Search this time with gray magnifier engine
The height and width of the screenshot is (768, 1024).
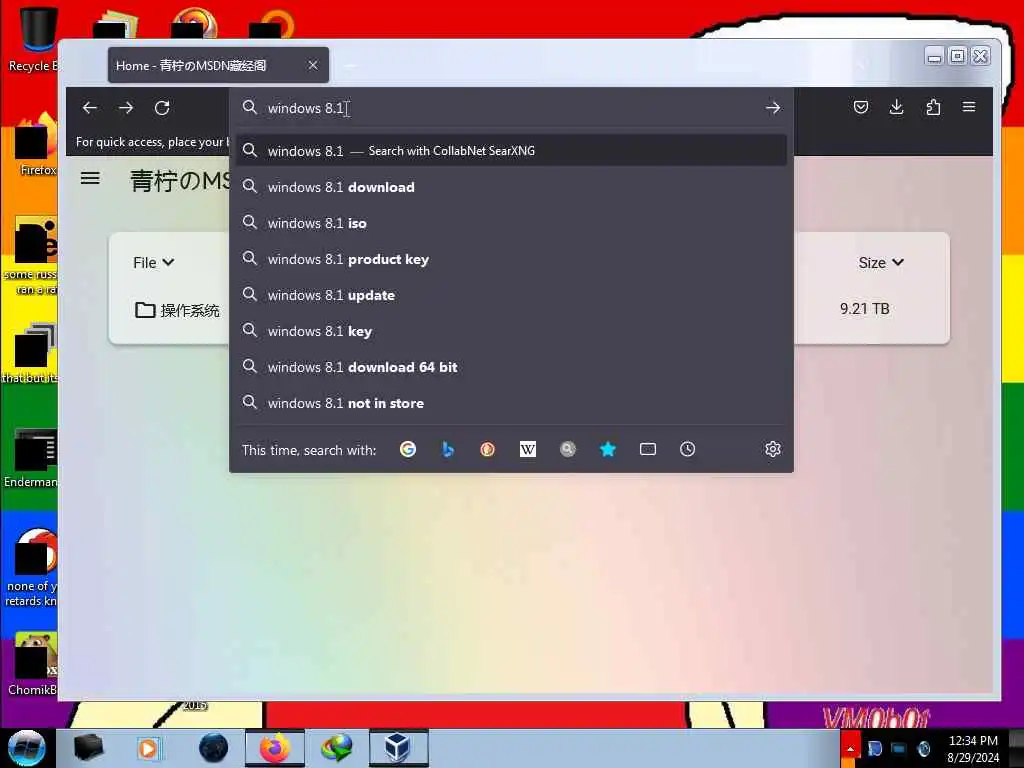point(568,449)
